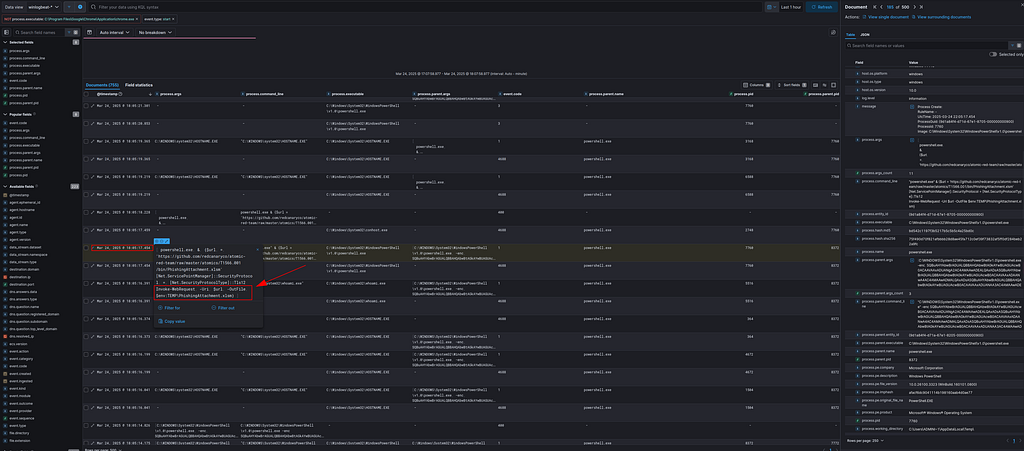Screen dimensions: 1024x451
Task: Open the Data view winlogbeat-* dropdown
Action: point(44,7)
